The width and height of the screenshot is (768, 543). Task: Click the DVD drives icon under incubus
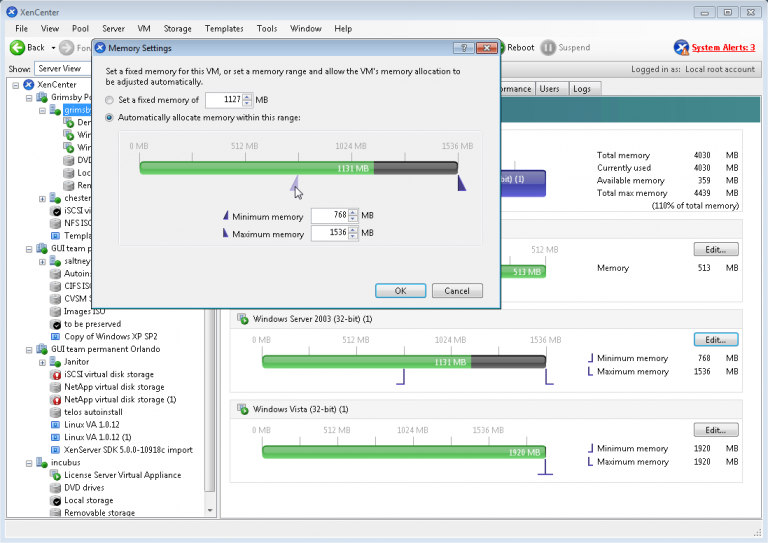(56, 488)
